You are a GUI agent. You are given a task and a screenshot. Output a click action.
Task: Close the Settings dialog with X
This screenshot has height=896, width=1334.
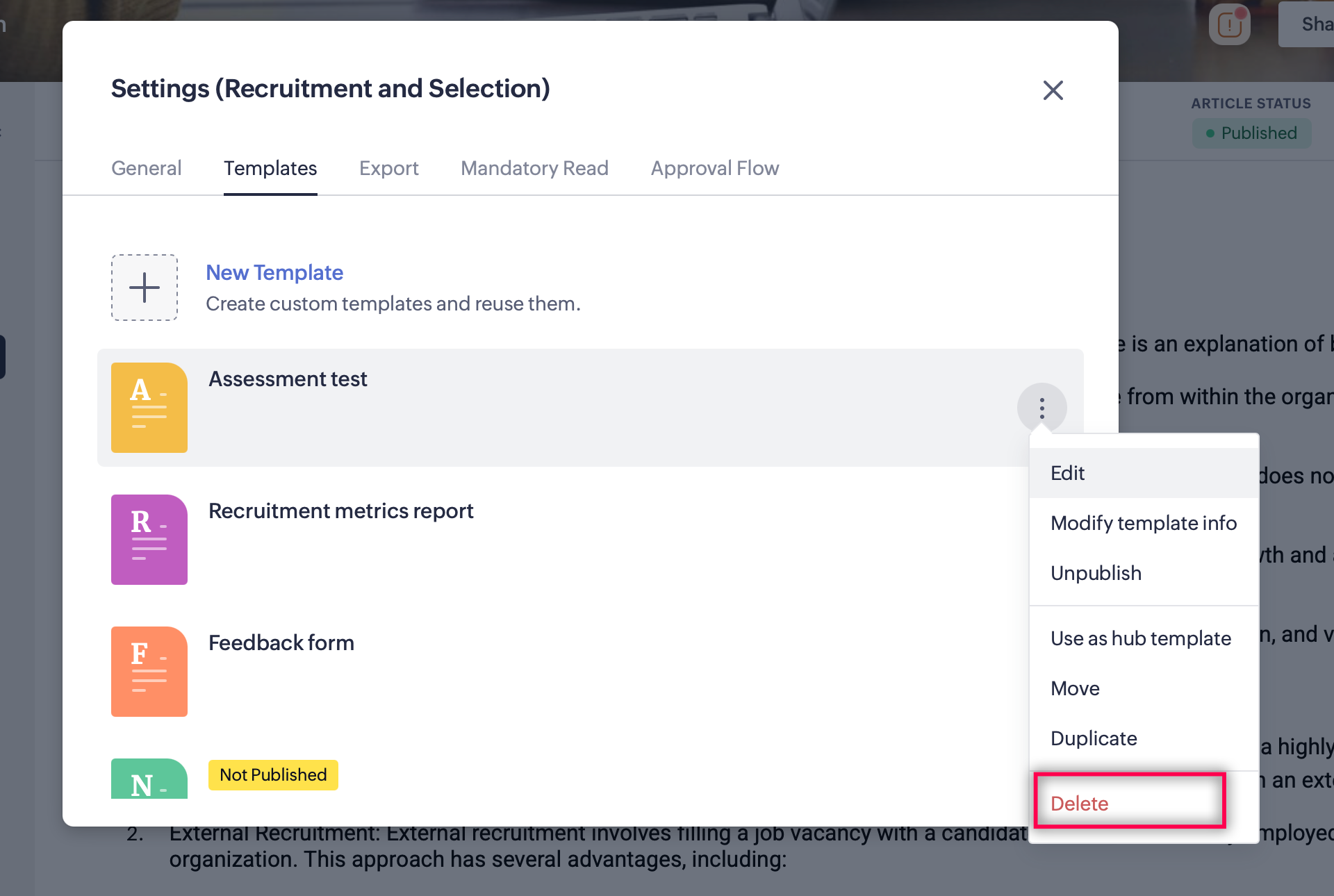pyautogui.click(x=1053, y=90)
